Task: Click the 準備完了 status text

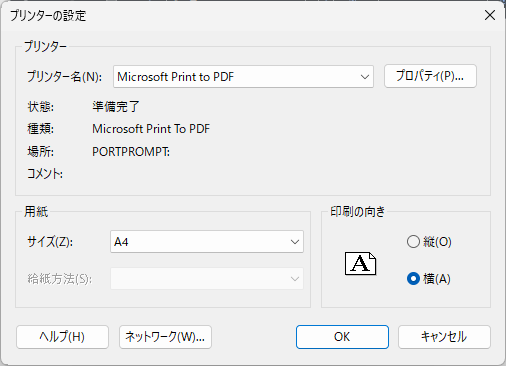Action: pyautogui.click(x=116, y=107)
